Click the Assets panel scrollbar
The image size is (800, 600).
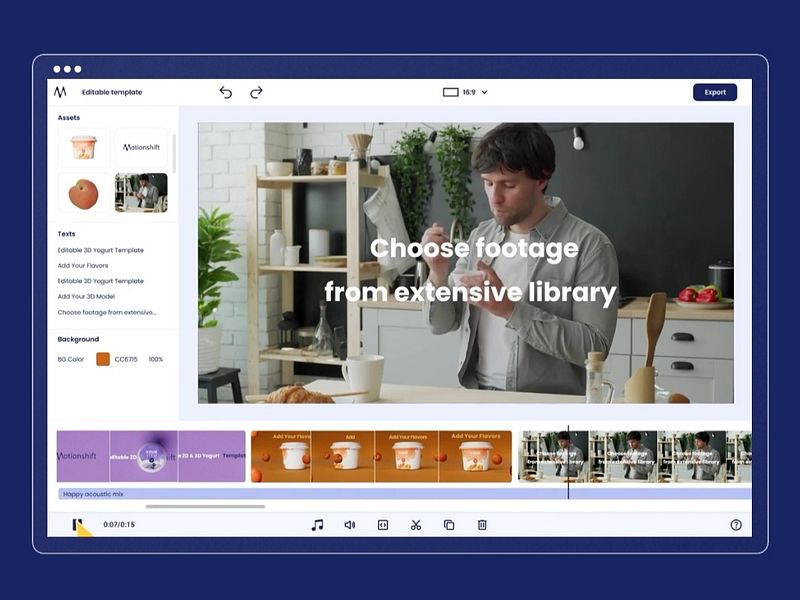pyautogui.click(x=173, y=153)
